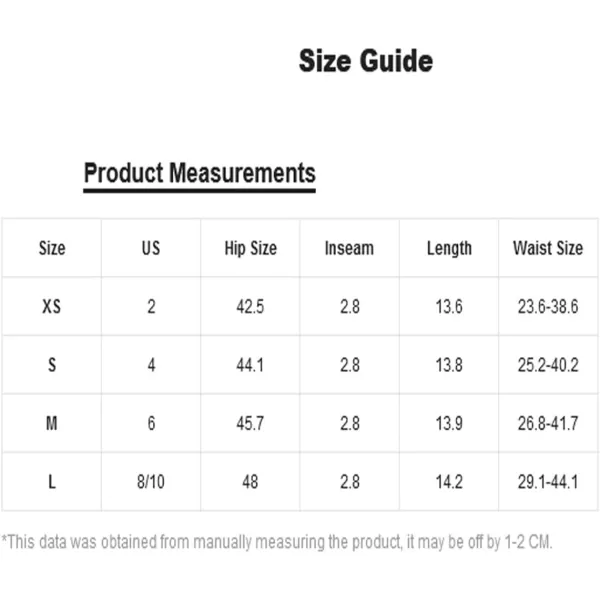This screenshot has width=600, height=600.
Task: Click the 42.5 hip size value
Action: click(250, 307)
